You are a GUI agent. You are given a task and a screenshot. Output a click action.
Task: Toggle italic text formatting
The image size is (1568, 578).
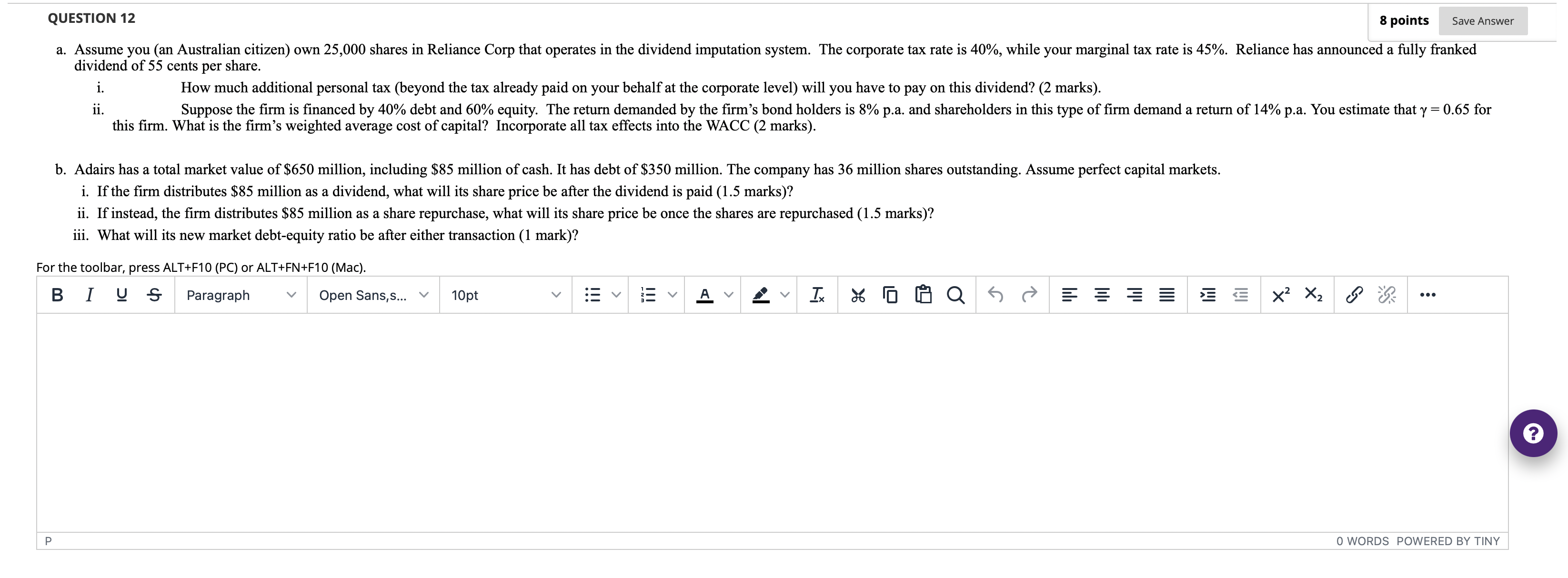pos(89,295)
